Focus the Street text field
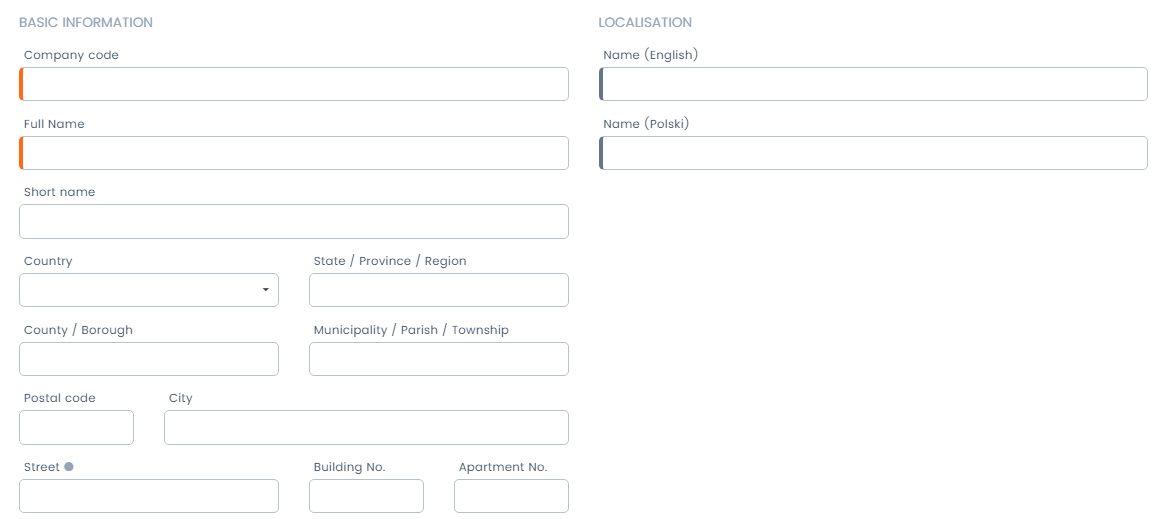The height and width of the screenshot is (519, 1154). pyautogui.click(x=149, y=496)
